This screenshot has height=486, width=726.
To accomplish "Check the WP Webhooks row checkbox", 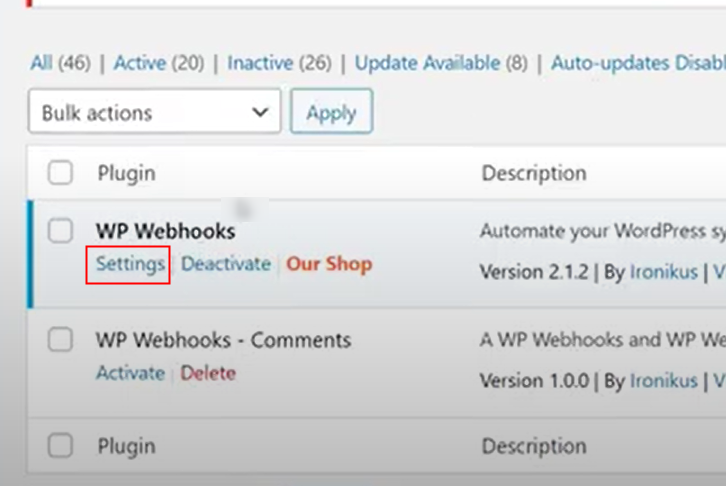I will coord(60,231).
